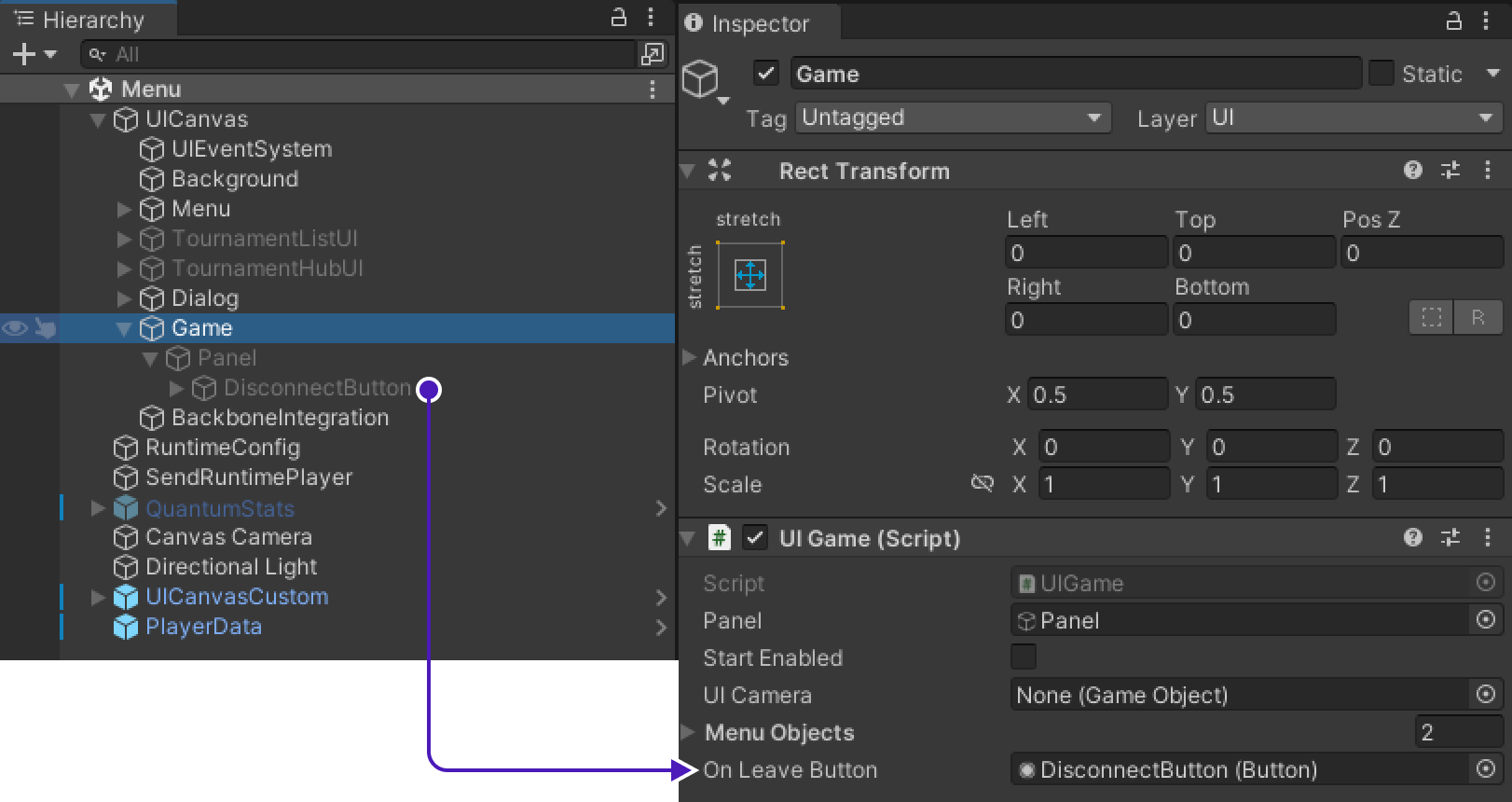Switch to the Inspector tab
This screenshot has width=1512, height=802.
759,23
